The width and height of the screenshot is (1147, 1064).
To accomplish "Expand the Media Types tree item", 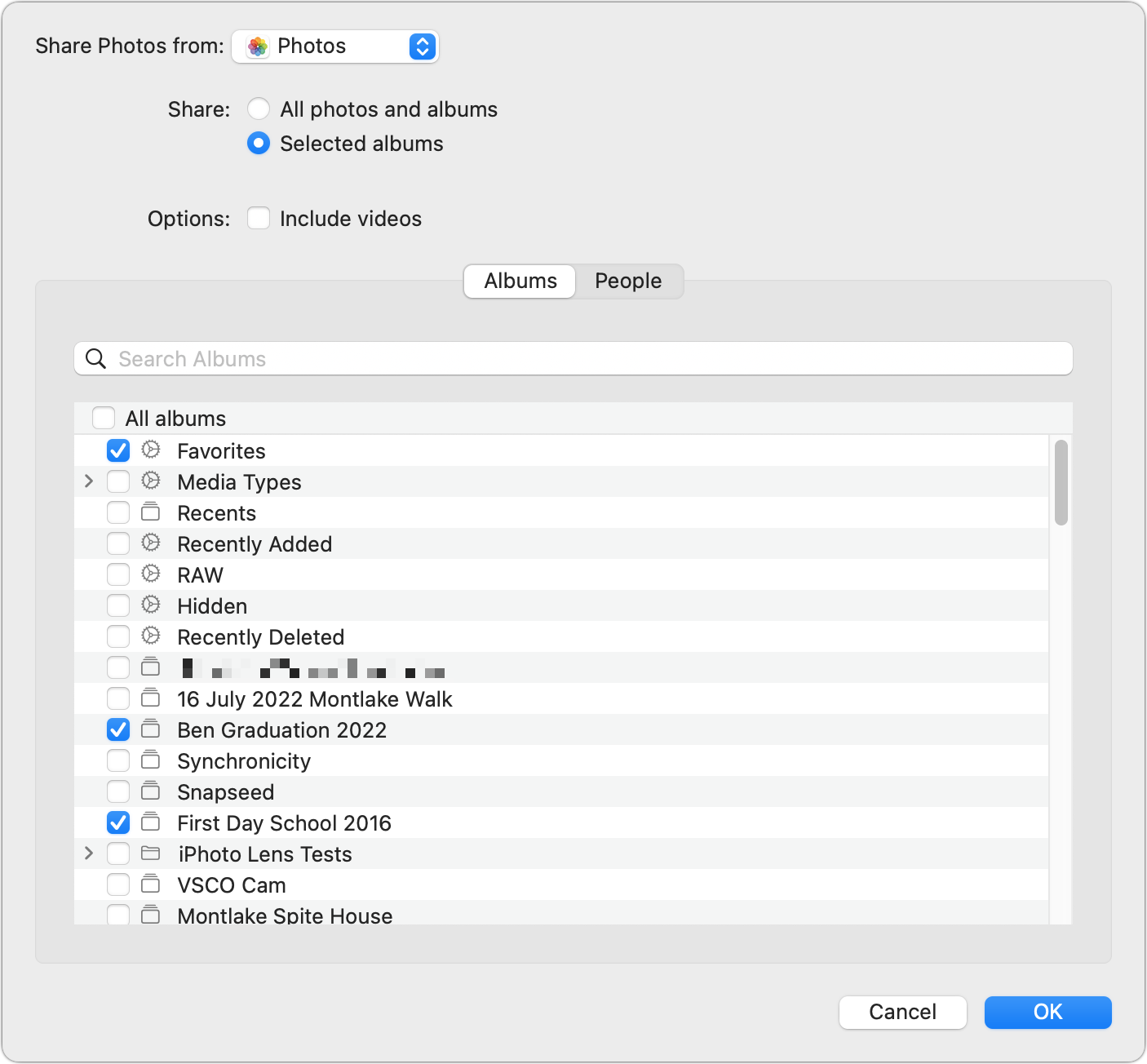I will point(88,481).
